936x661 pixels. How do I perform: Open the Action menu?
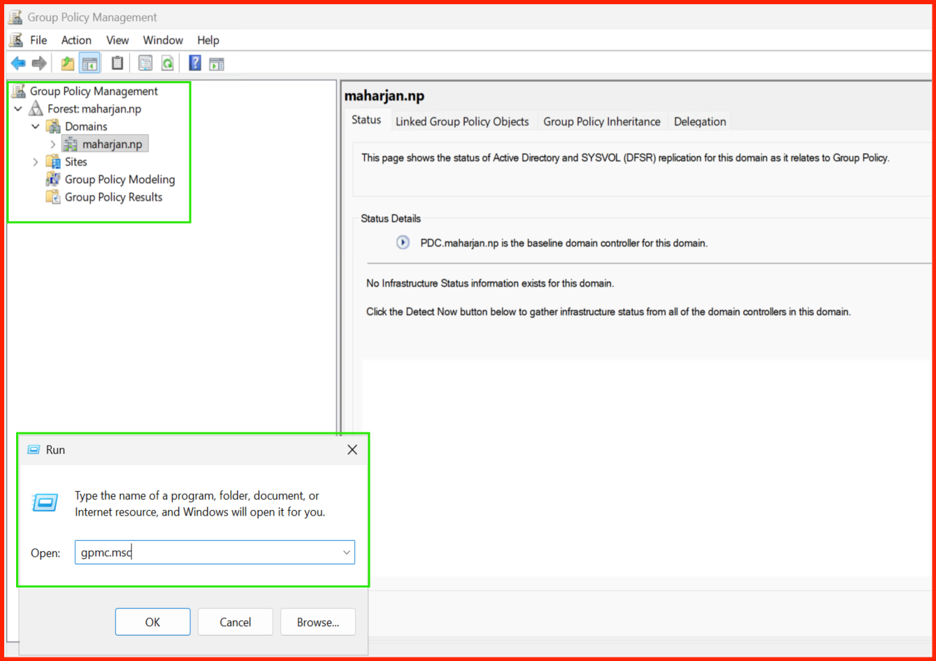tap(76, 40)
